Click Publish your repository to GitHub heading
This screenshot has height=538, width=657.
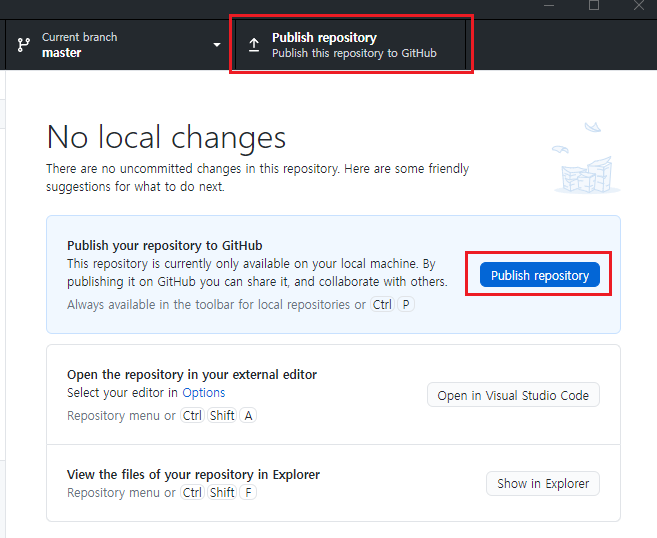(x=165, y=246)
